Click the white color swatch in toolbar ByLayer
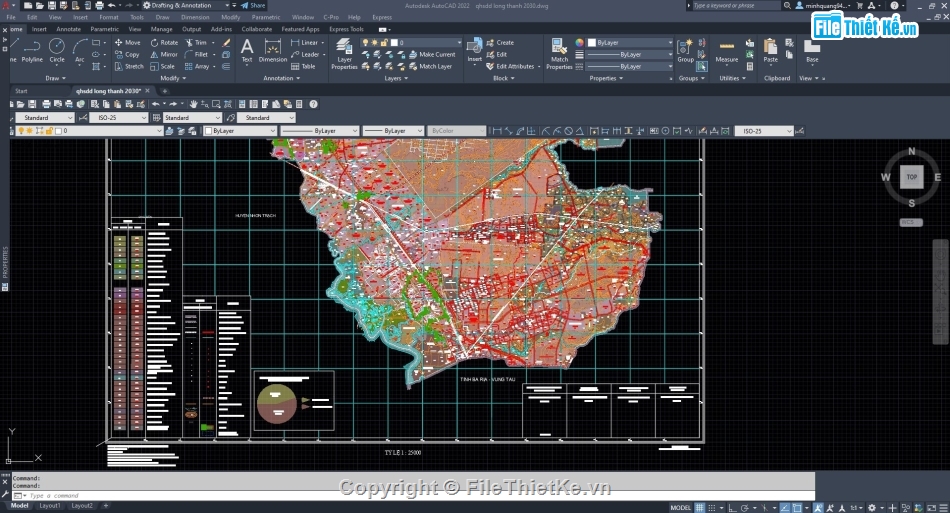950x513 pixels. click(208, 131)
